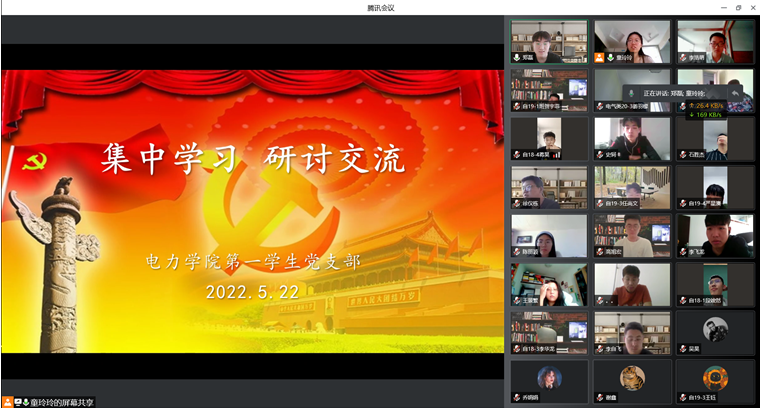This screenshot has width=760, height=408.
Task: Click the return arrow on the speaking floating bar
Action: (735, 93)
